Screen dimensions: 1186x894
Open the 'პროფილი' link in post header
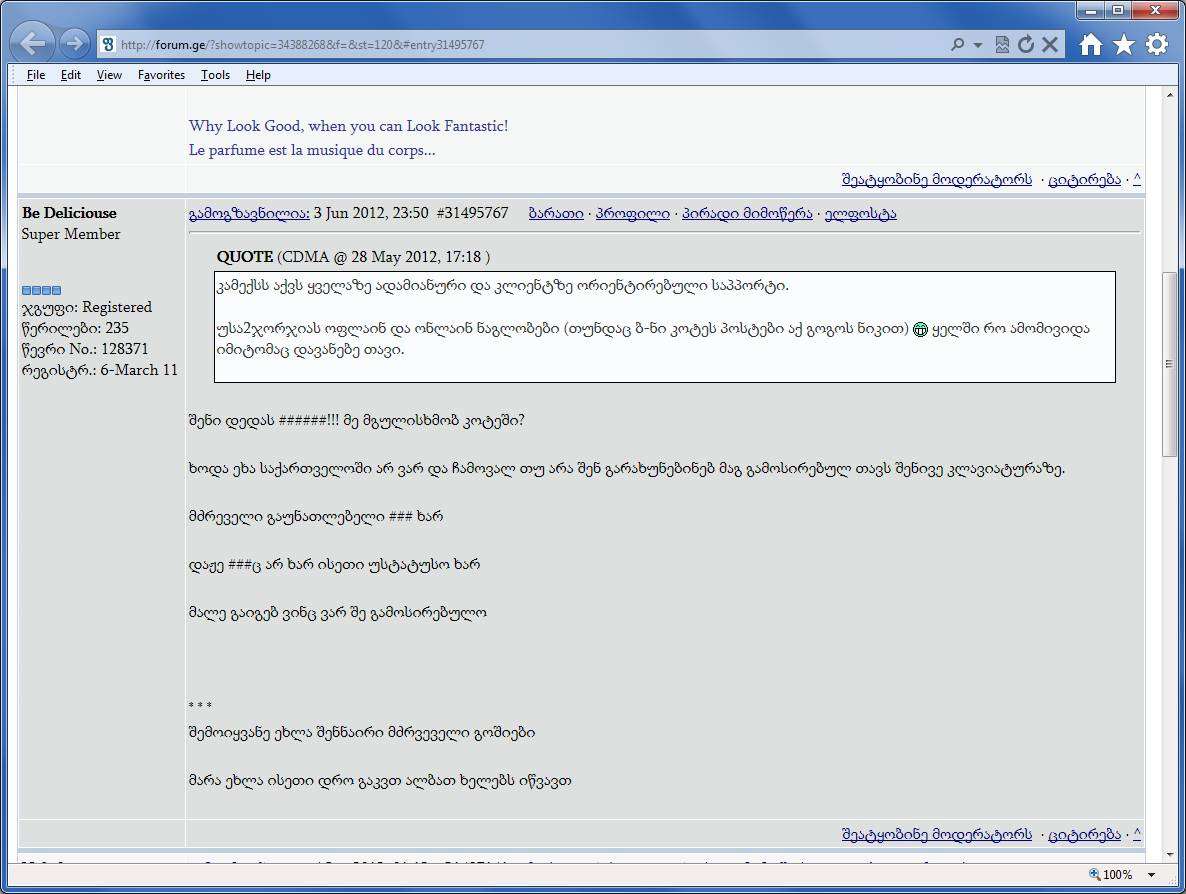632,213
